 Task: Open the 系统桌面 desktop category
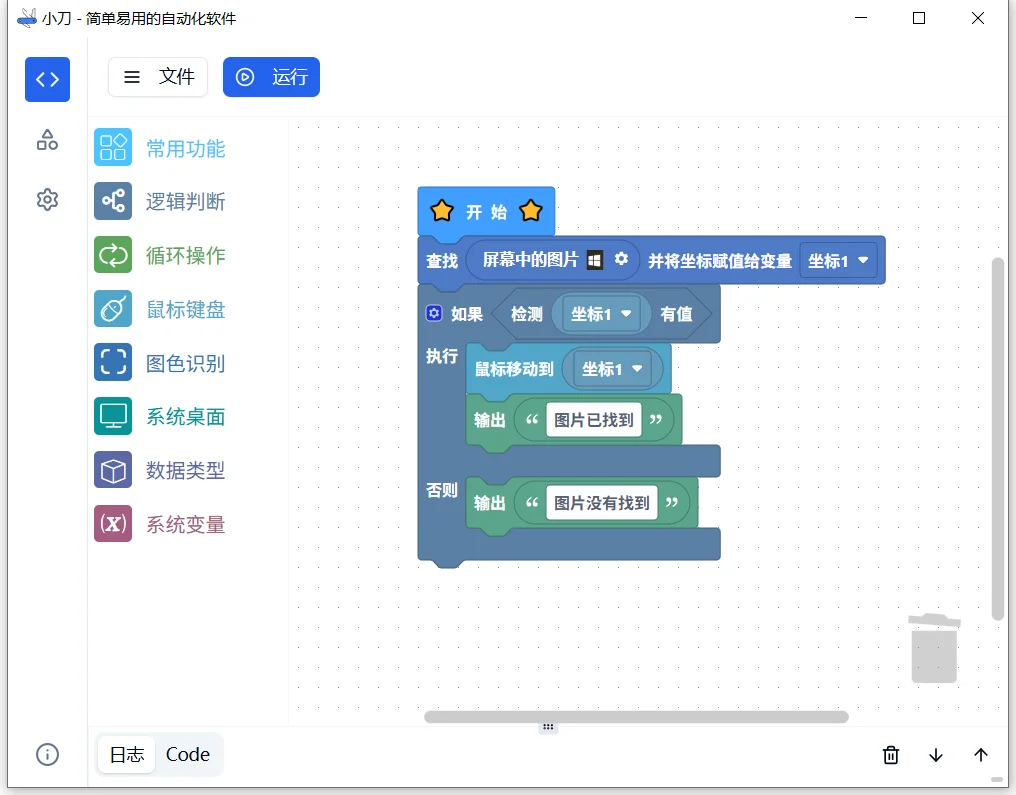(x=112, y=417)
